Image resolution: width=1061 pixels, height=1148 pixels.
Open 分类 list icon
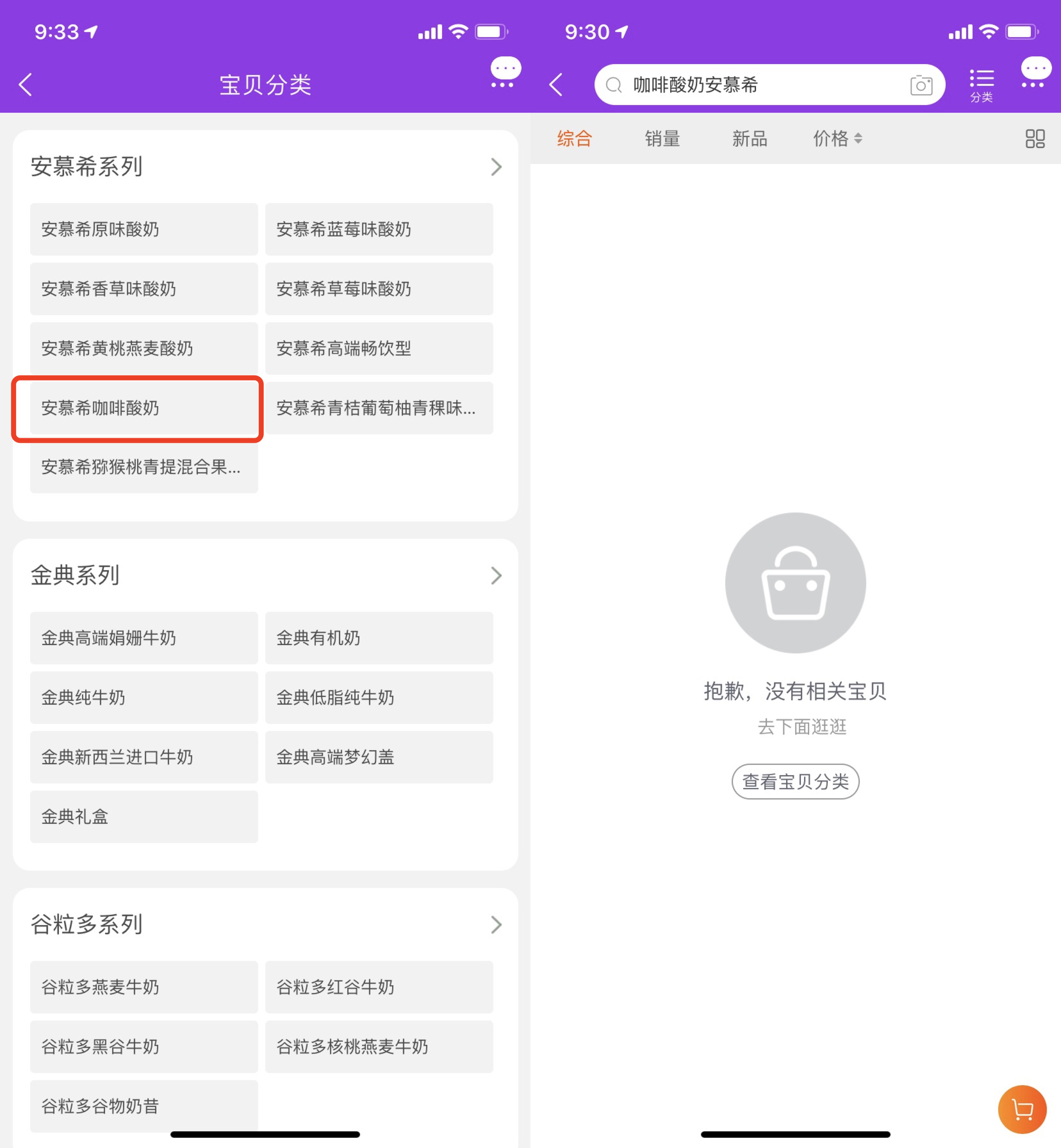981,85
